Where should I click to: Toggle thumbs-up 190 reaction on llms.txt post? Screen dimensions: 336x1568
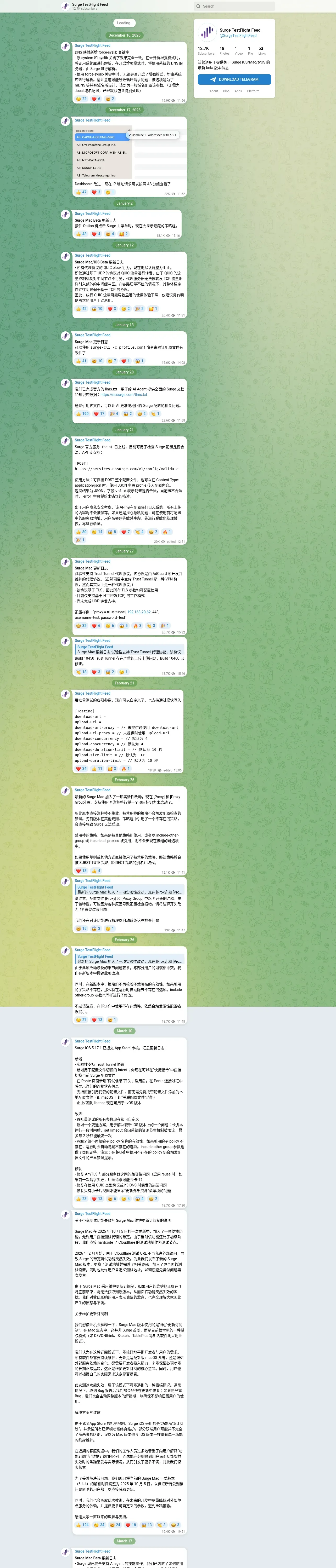click(x=82, y=414)
